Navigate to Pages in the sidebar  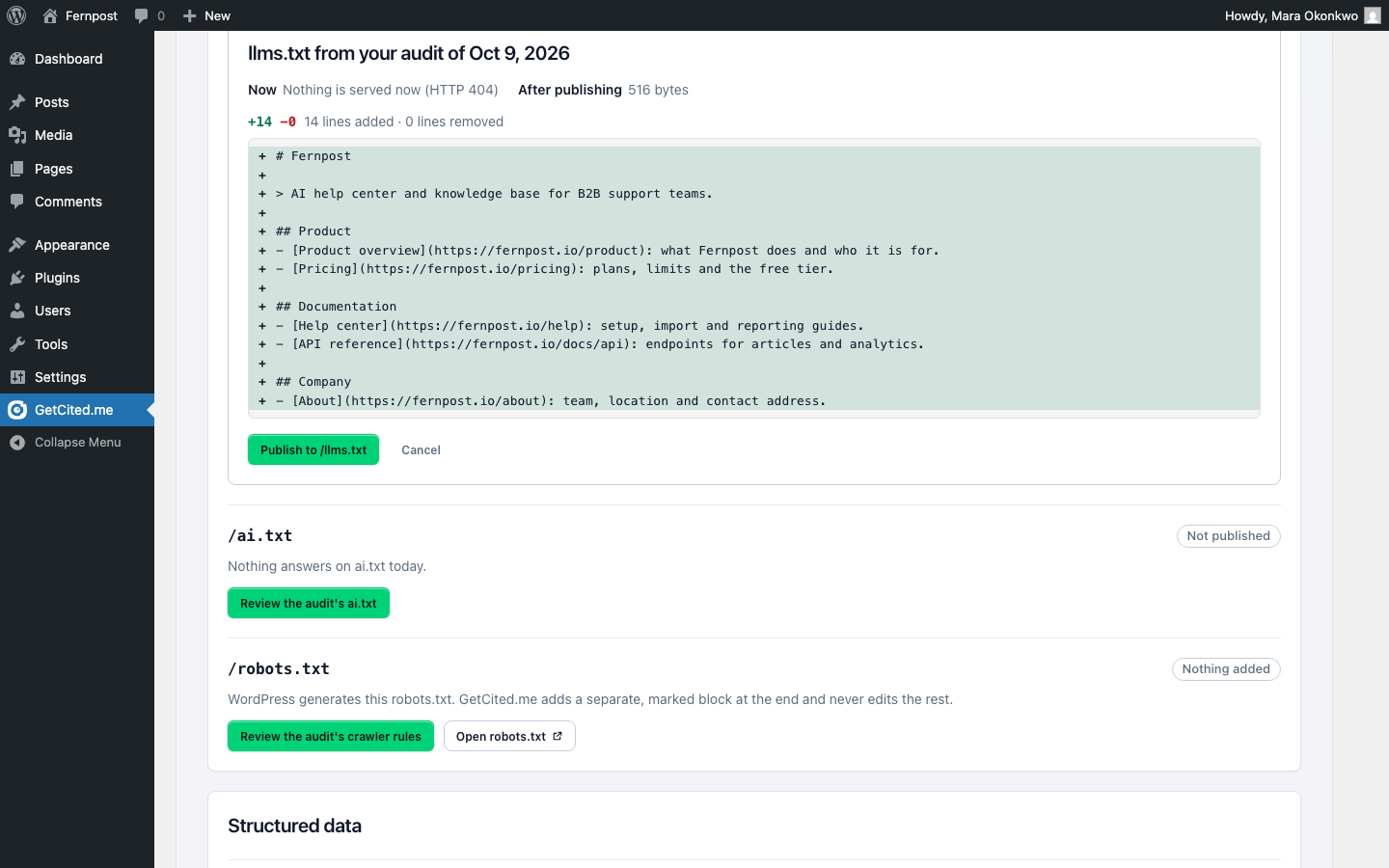tap(77, 169)
